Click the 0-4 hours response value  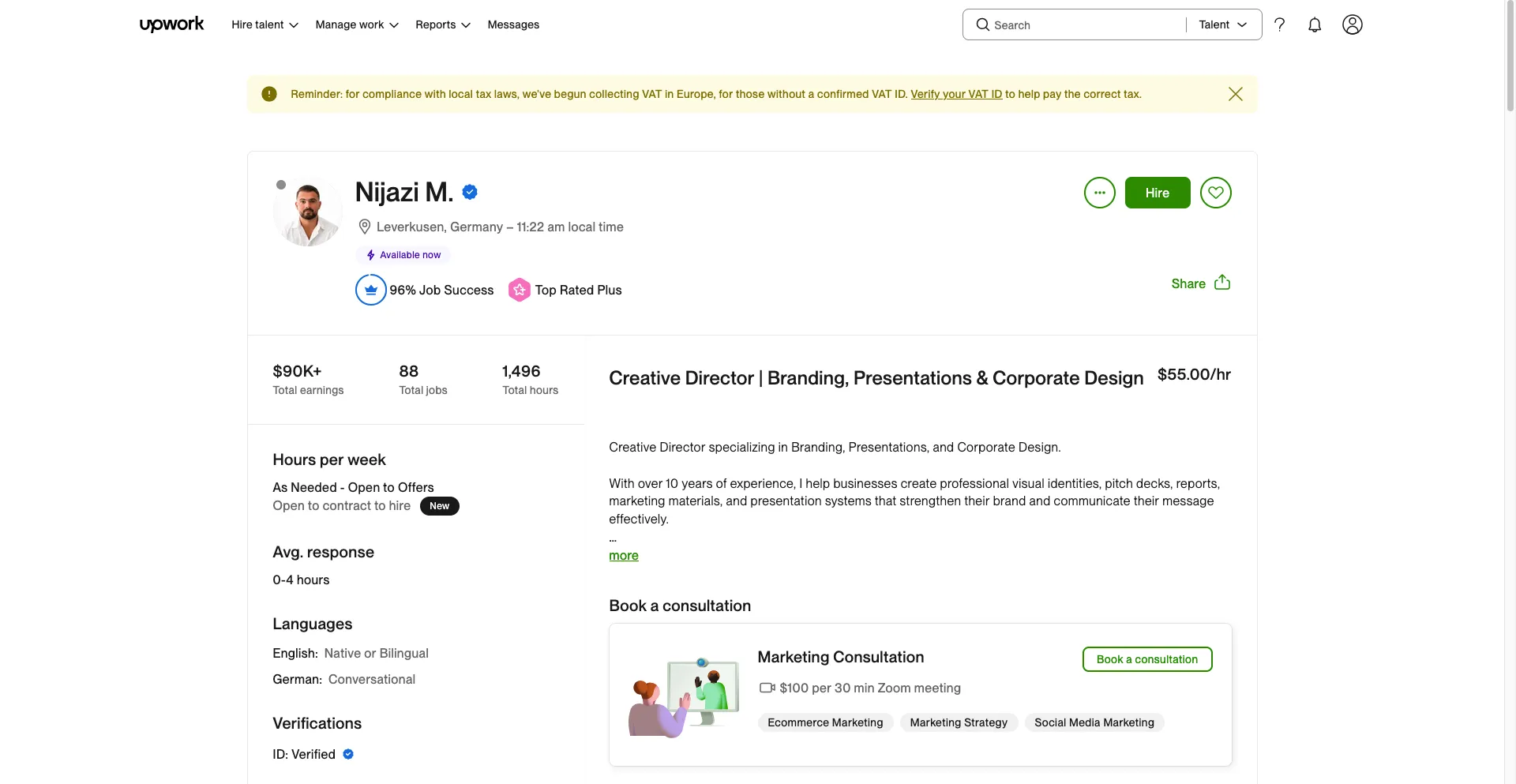301,580
